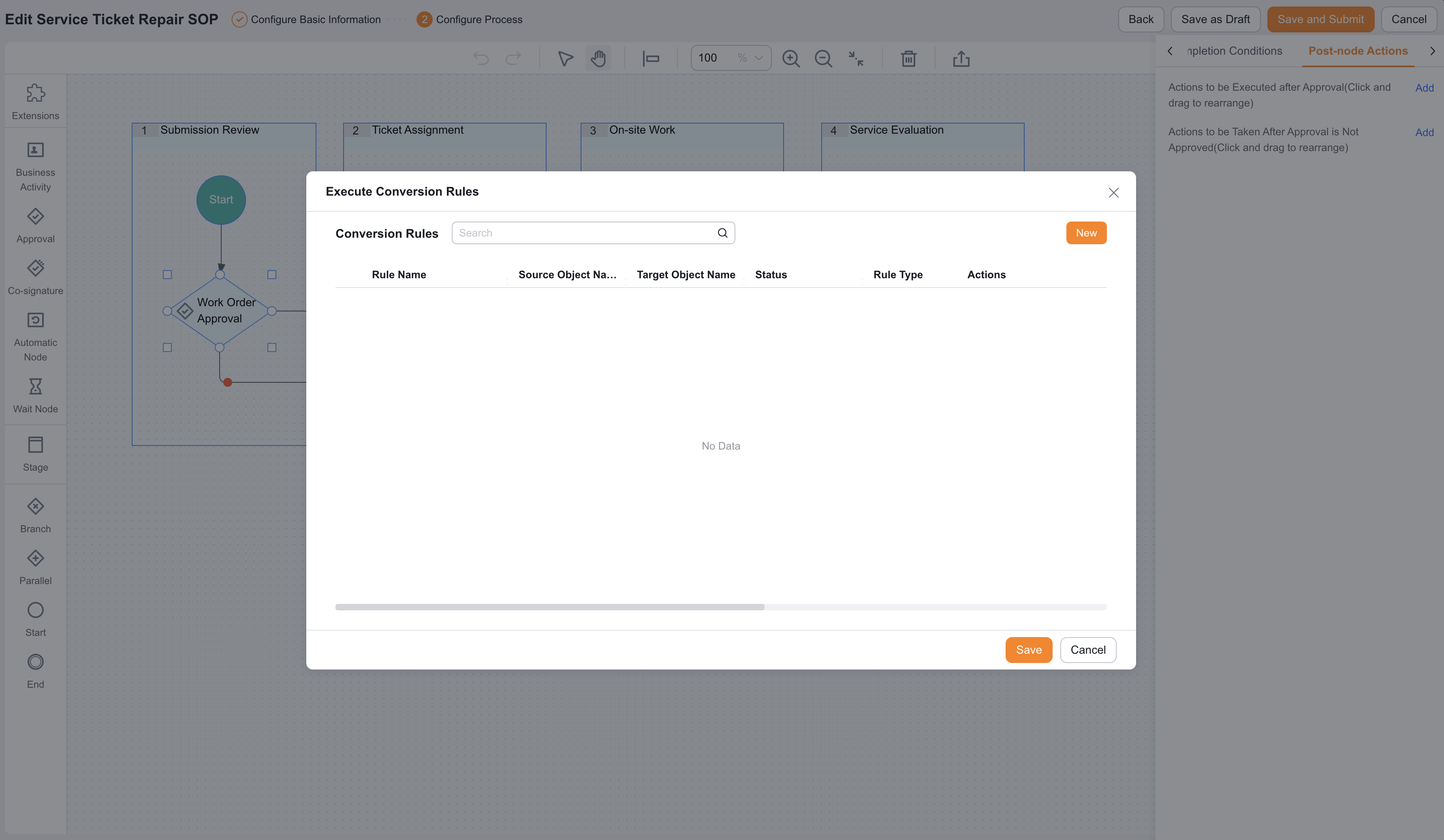Select the Start node icon in the sidebar

tap(36, 610)
